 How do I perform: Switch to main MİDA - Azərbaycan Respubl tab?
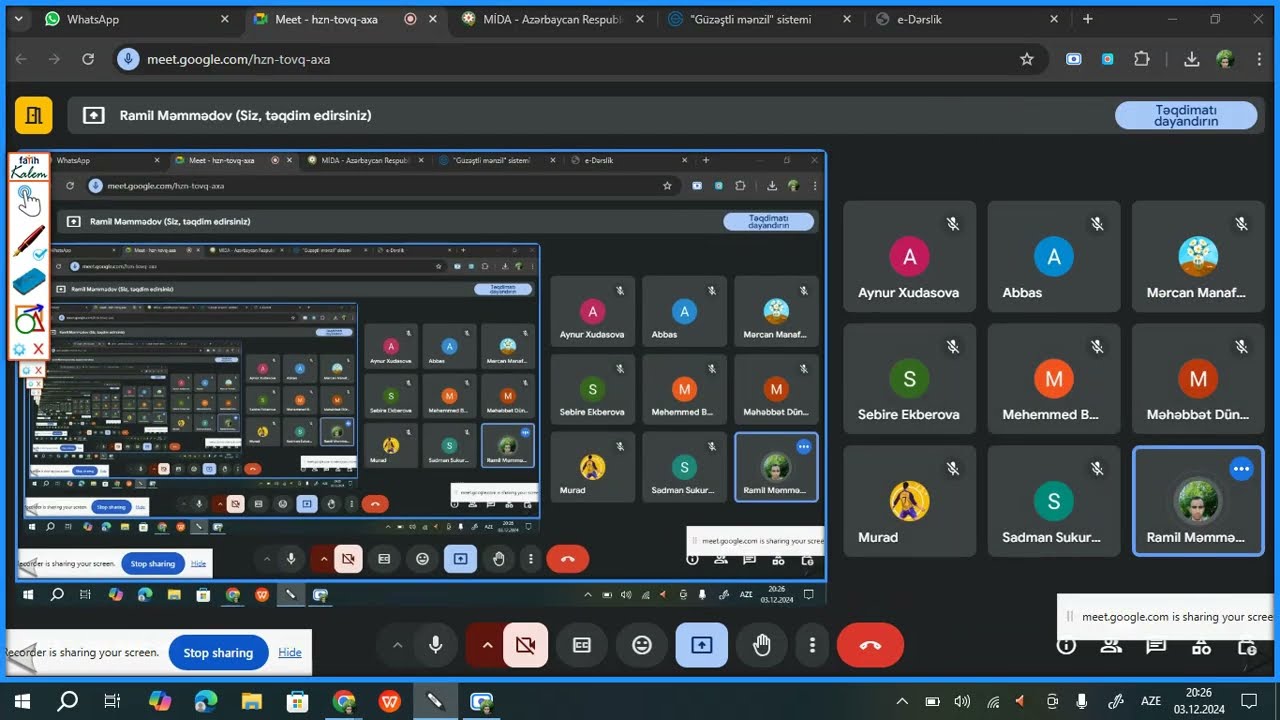pos(554,19)
